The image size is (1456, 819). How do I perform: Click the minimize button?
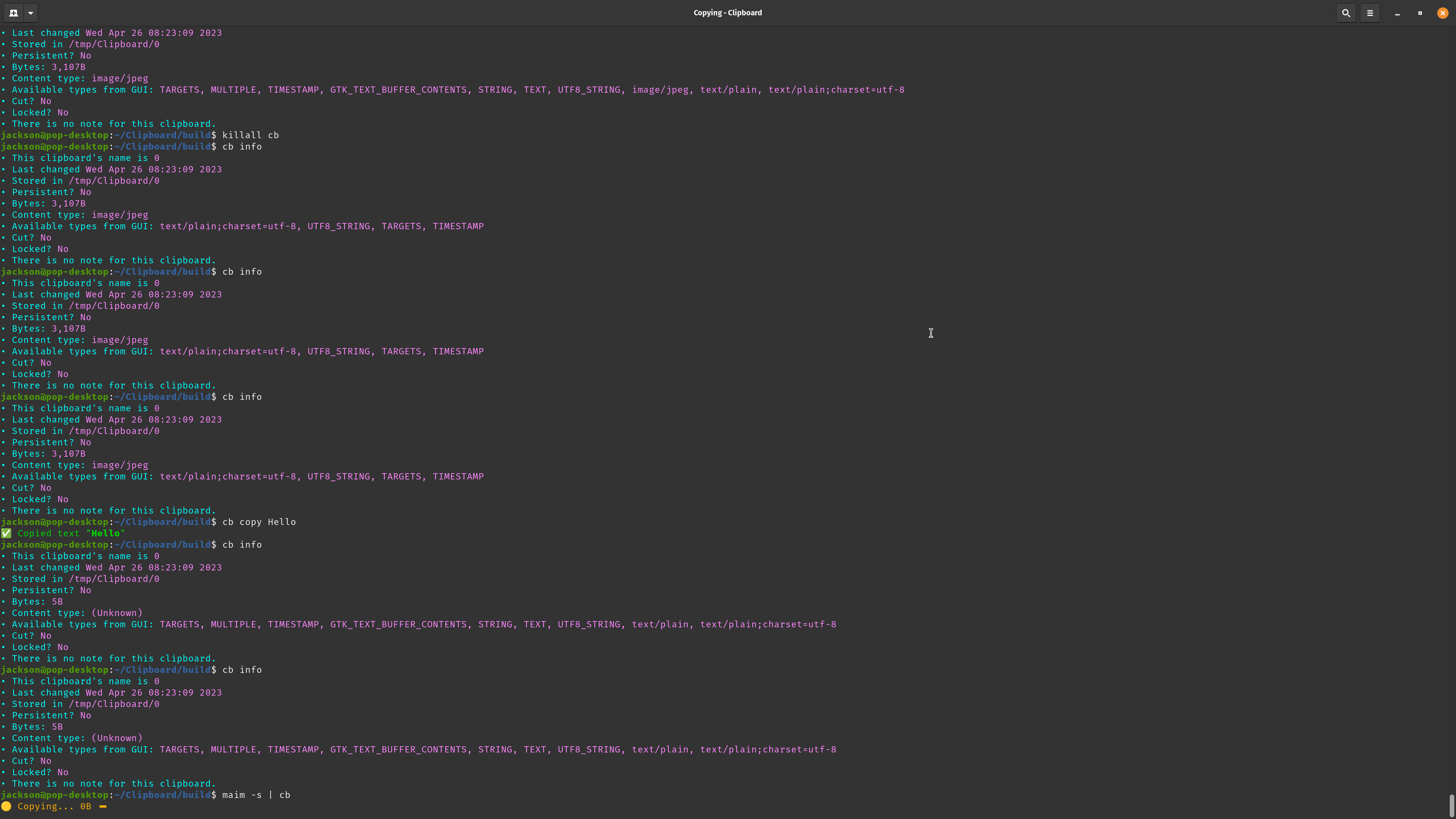(1397, 13)
